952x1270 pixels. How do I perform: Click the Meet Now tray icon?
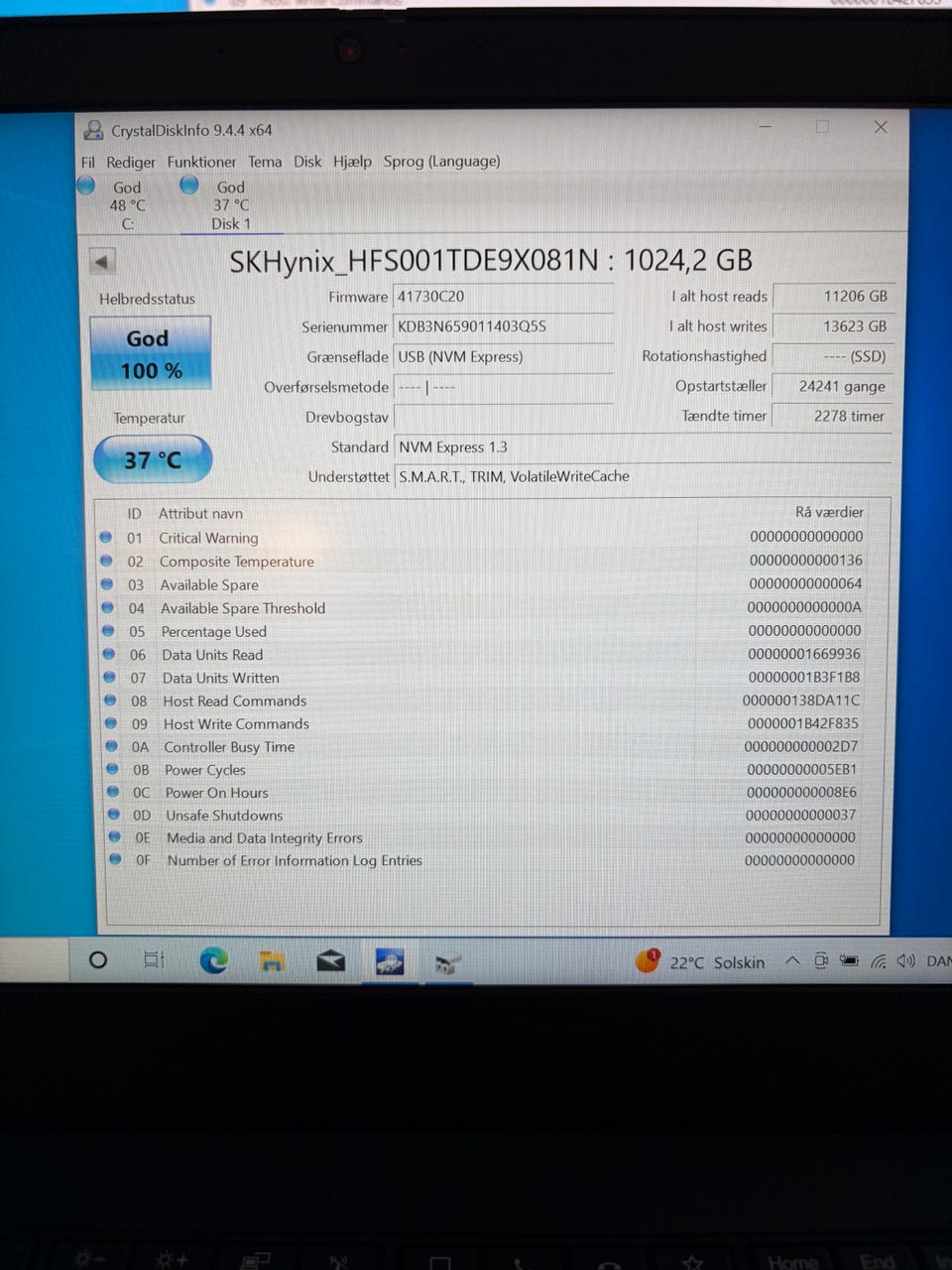[x=821, y=960]
